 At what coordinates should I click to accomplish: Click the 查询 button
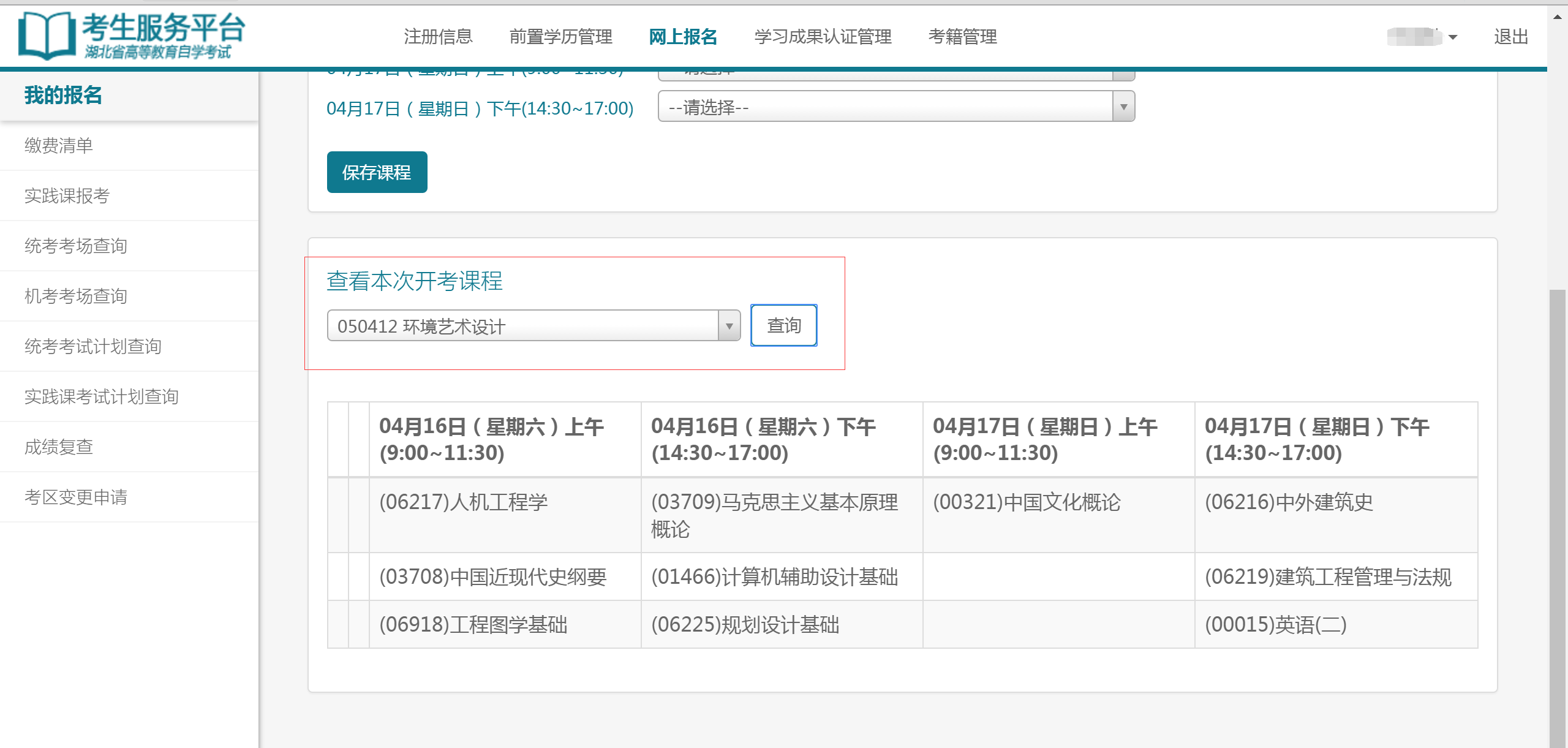click(783, 325)
